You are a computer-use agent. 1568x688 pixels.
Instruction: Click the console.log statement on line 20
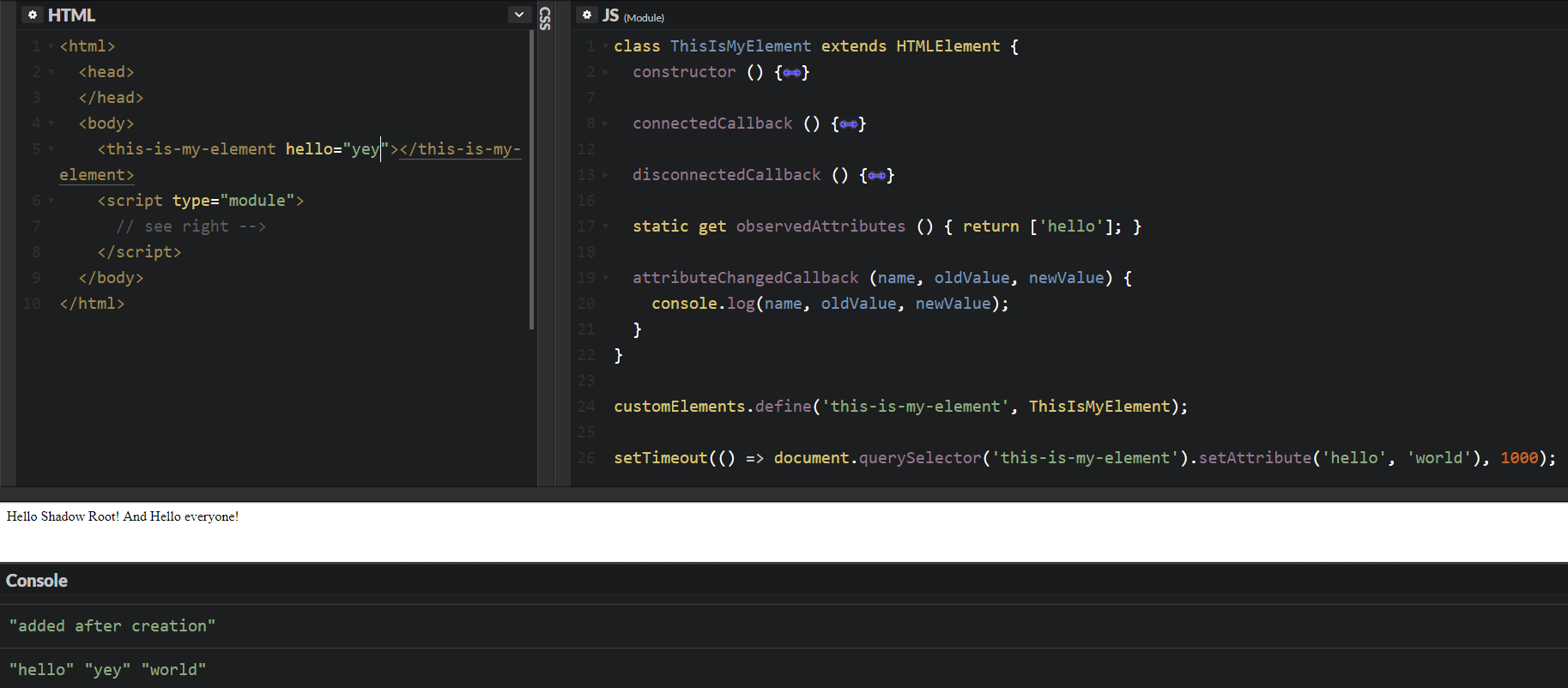[x=831, y=304]
